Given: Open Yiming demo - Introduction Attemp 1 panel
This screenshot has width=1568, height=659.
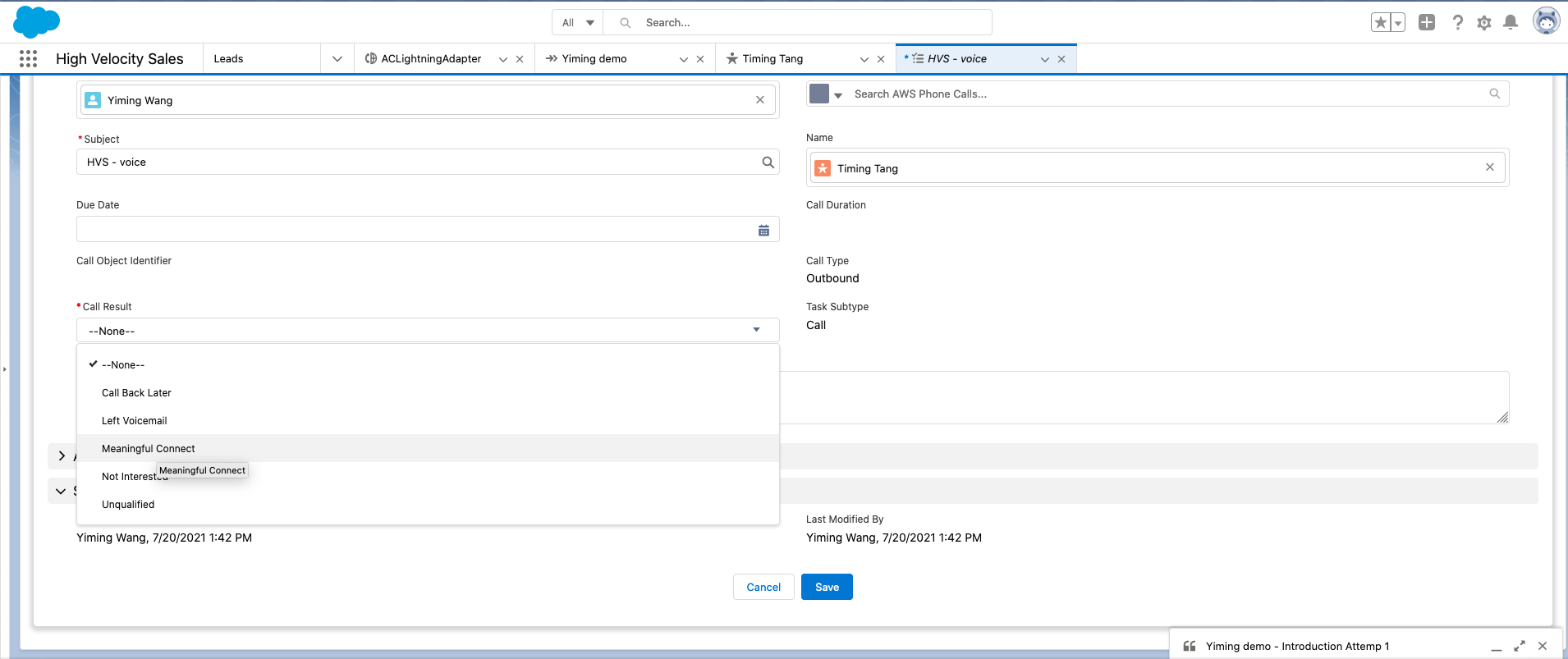Looking at the screenshot, I should click(x=1297, y=646).
